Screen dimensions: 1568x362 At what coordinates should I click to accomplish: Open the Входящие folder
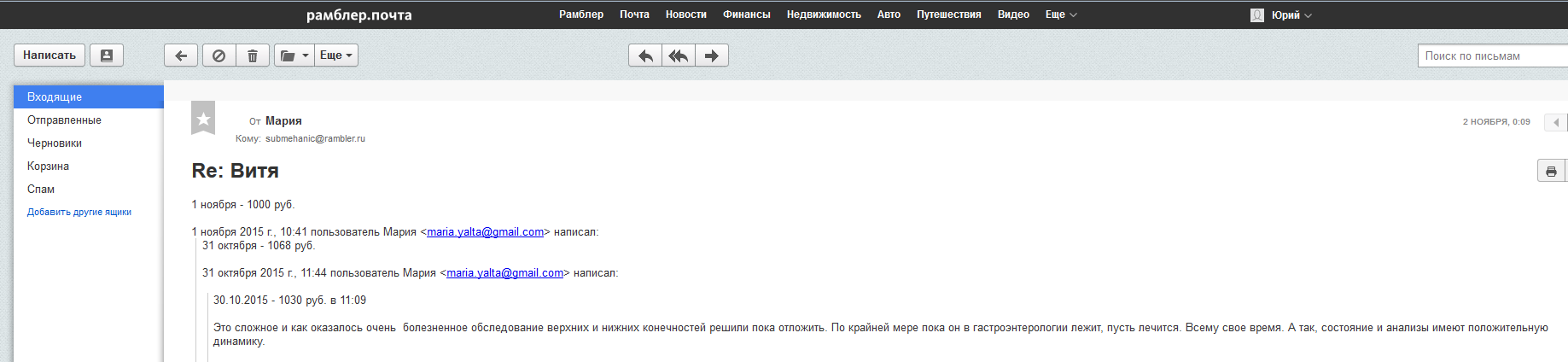click(89, 96)
